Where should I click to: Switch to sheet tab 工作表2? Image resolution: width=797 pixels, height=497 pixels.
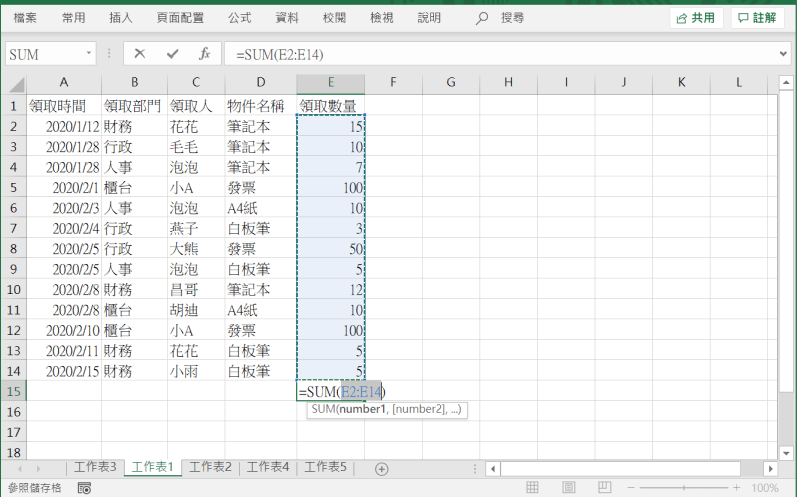pos(210,467)
